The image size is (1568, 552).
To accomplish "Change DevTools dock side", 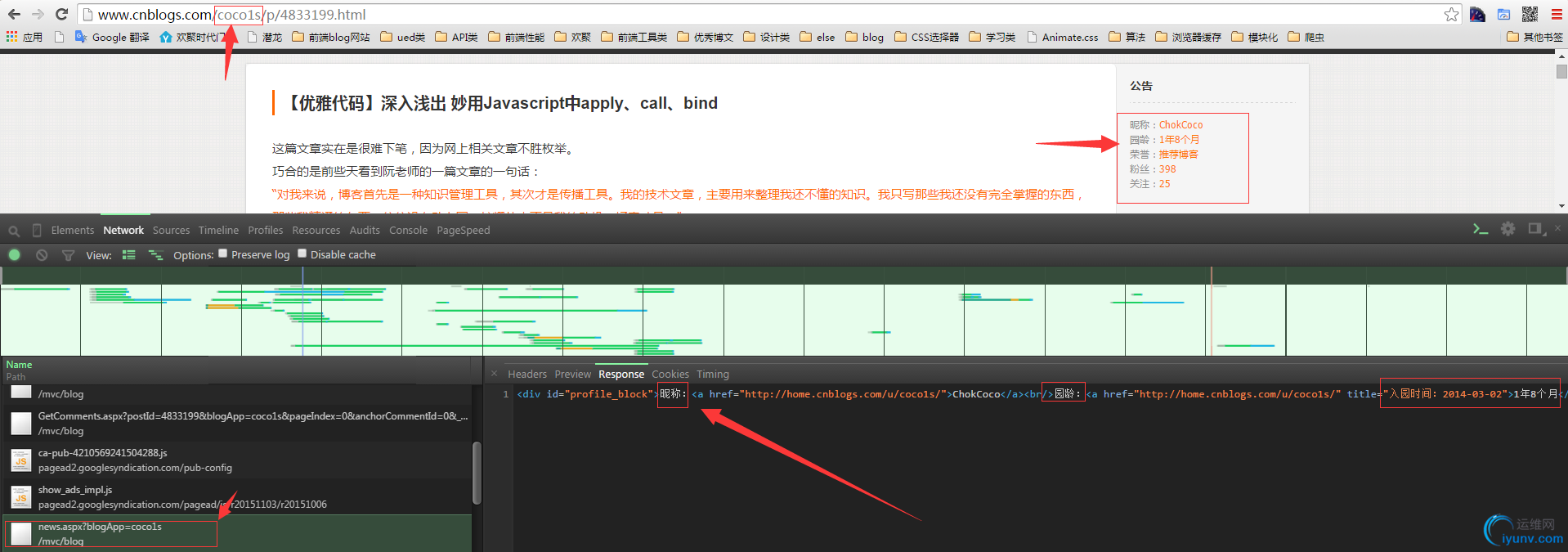I will 1537,229.
